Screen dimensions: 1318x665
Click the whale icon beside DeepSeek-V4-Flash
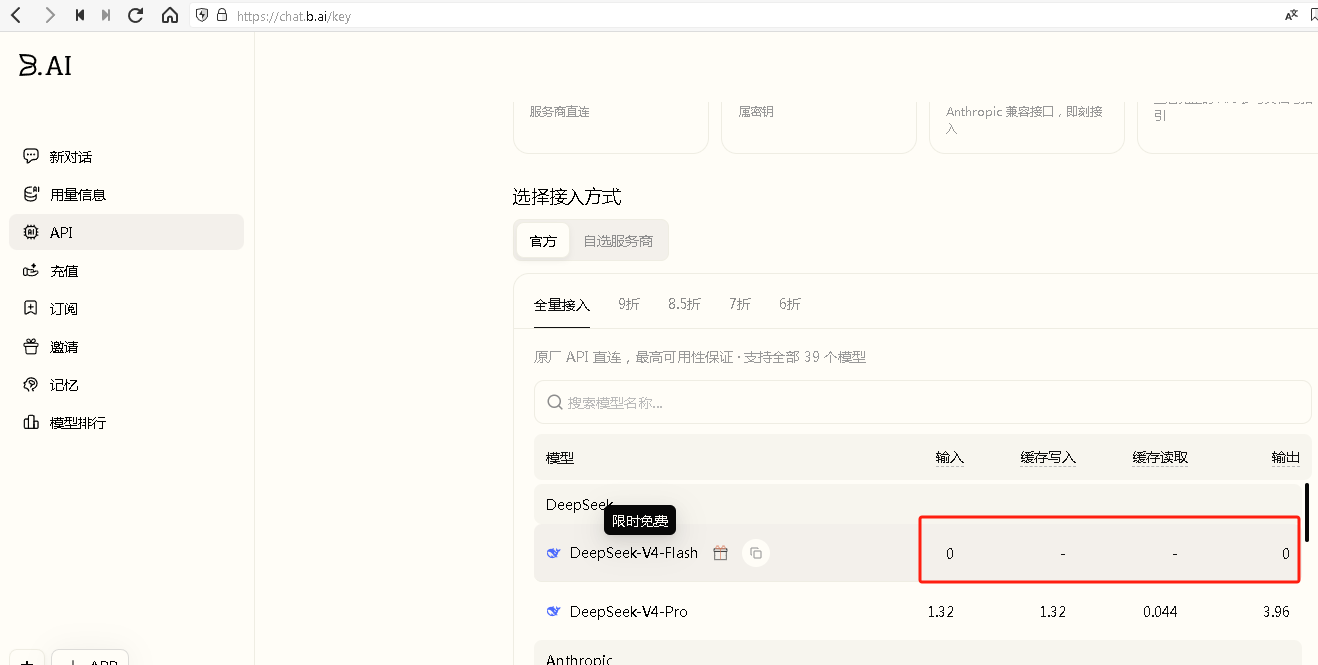pos(553,553)
